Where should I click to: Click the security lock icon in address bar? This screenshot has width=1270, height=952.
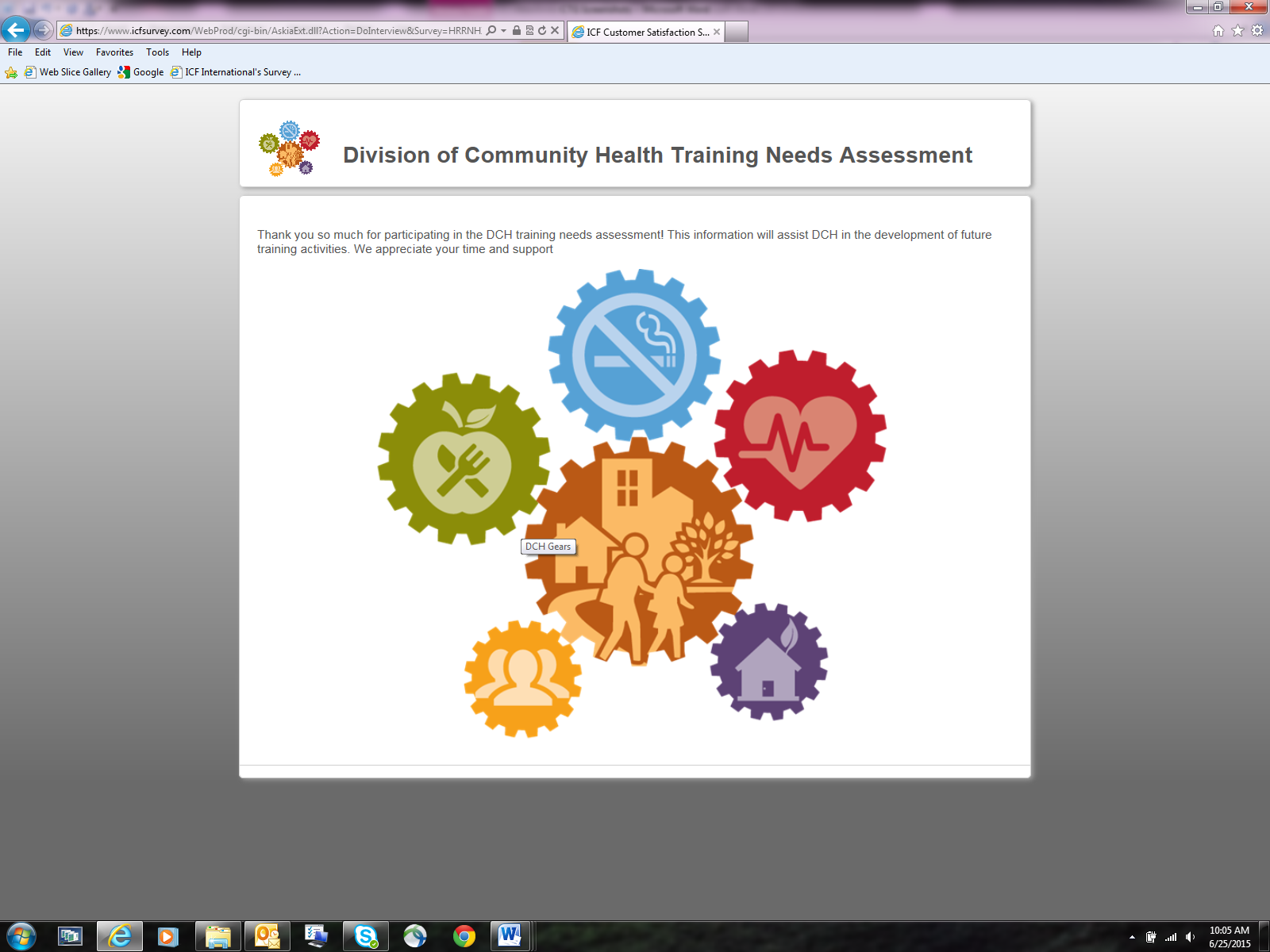coord(517,31)
